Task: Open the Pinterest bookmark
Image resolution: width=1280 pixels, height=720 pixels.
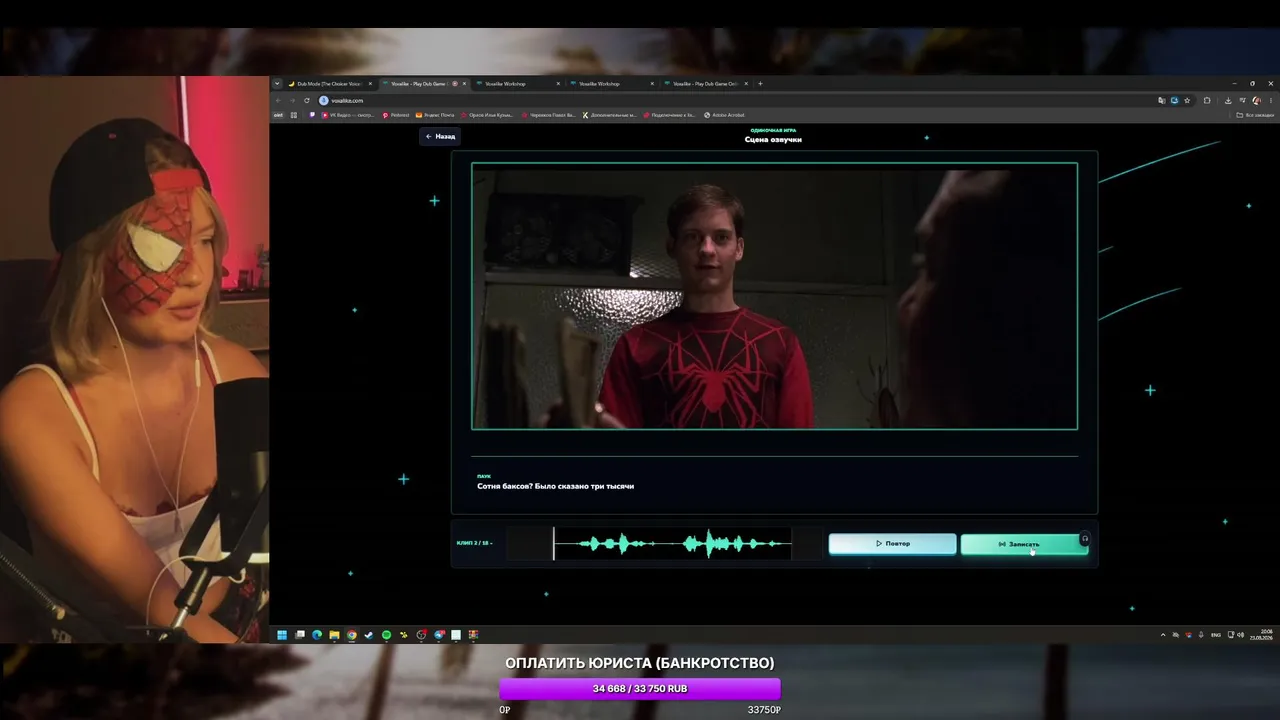Action: pos(396,115)
